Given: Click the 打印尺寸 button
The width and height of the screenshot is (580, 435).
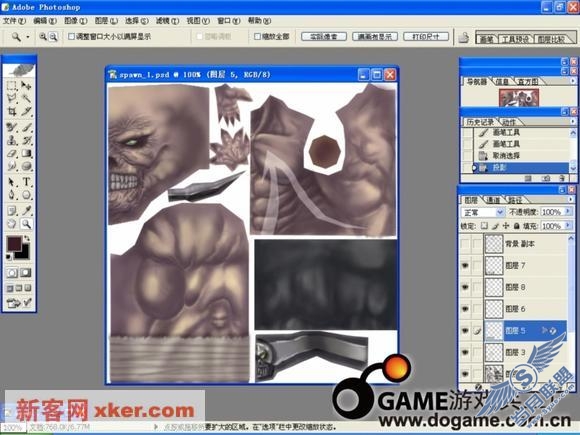Looking at the screenshot, I should tap(426, 37).
